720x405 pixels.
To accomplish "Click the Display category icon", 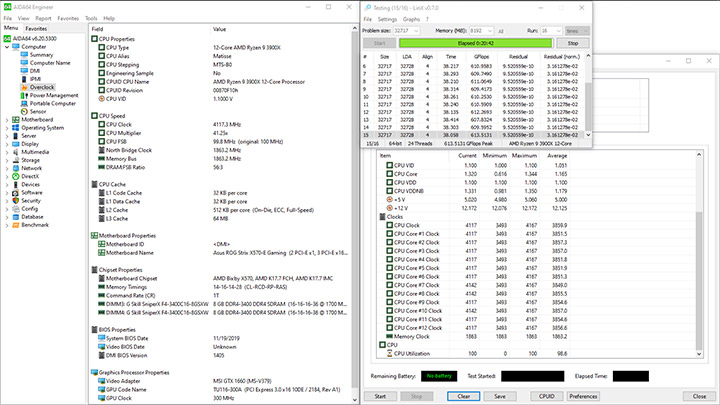I will click(16, 144).
